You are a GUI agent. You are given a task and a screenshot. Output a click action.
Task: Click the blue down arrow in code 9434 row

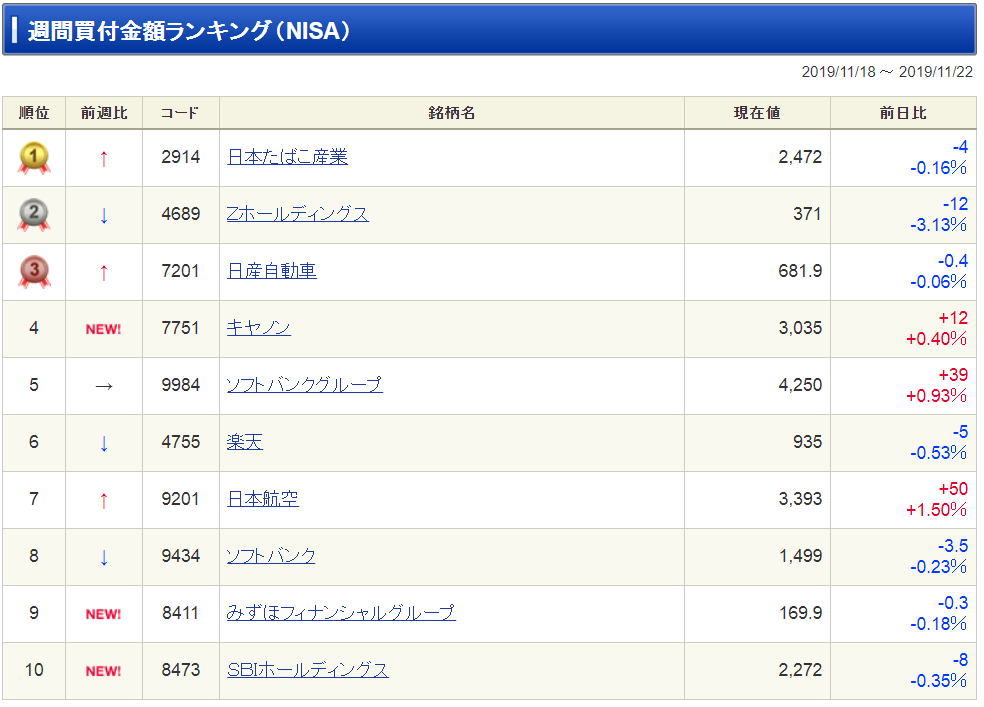104,557
